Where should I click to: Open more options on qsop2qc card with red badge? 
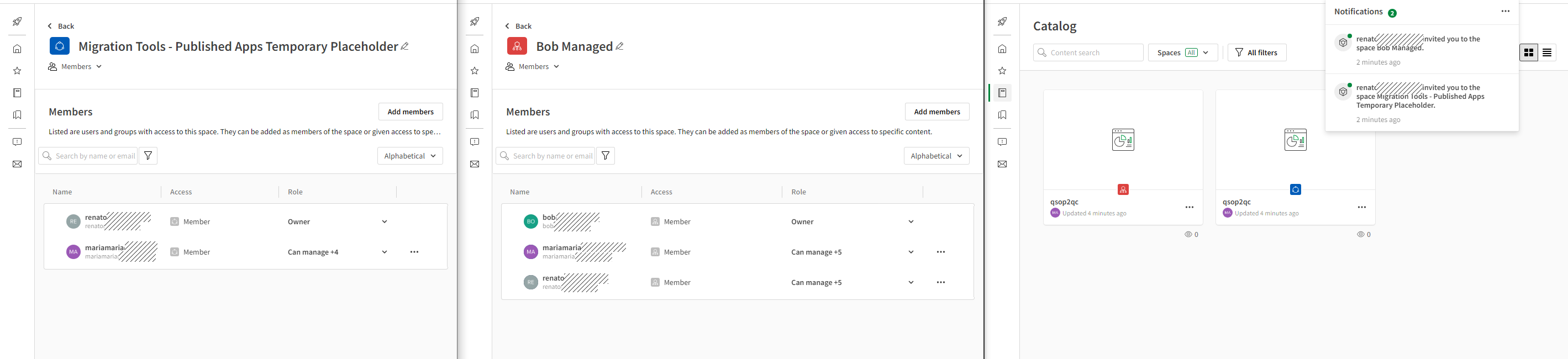coord(1190,208)
